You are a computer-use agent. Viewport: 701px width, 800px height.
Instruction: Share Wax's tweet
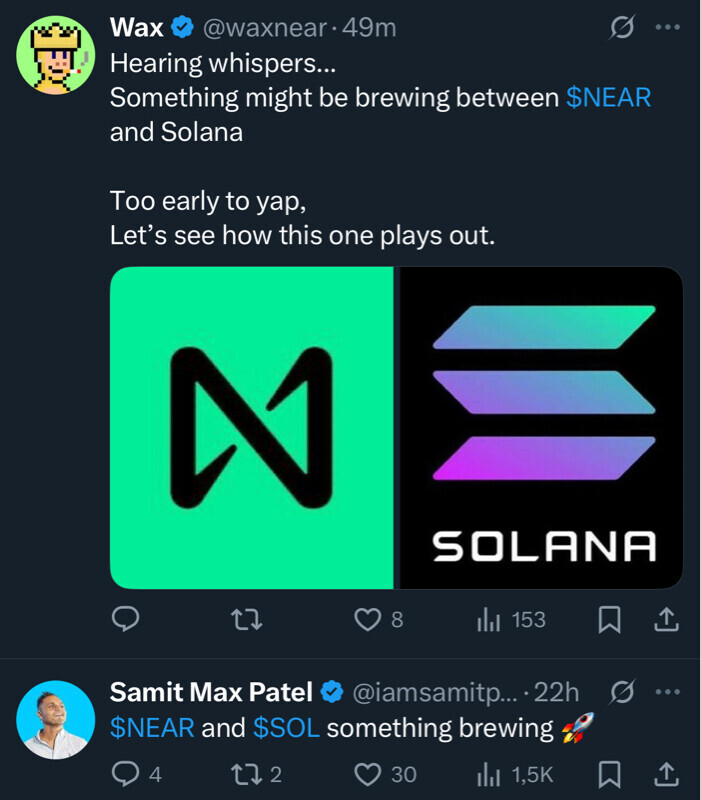tap(665, 621)
